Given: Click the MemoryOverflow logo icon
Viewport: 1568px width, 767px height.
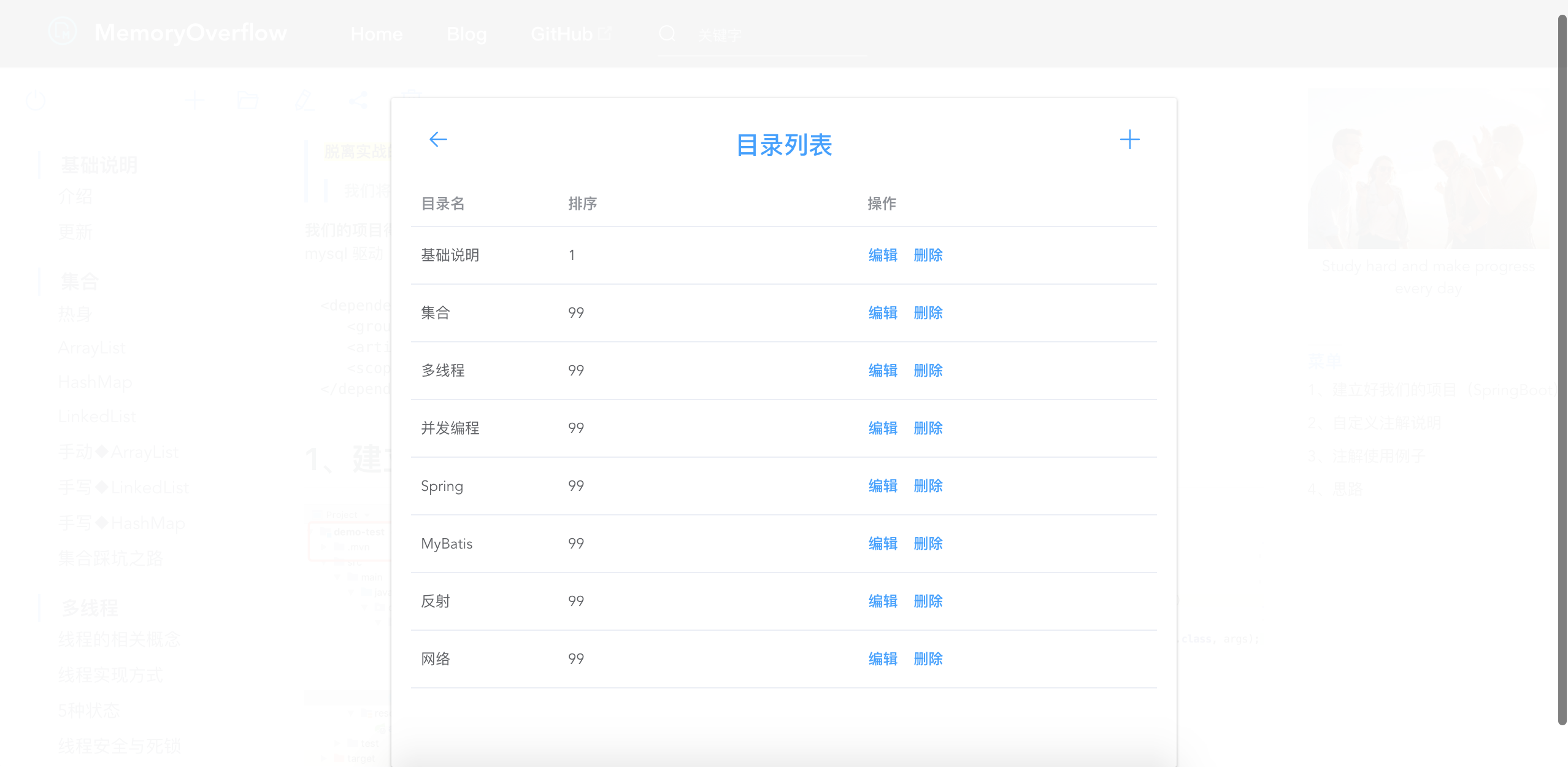Looking at the screenshot, I should [63, 31].
